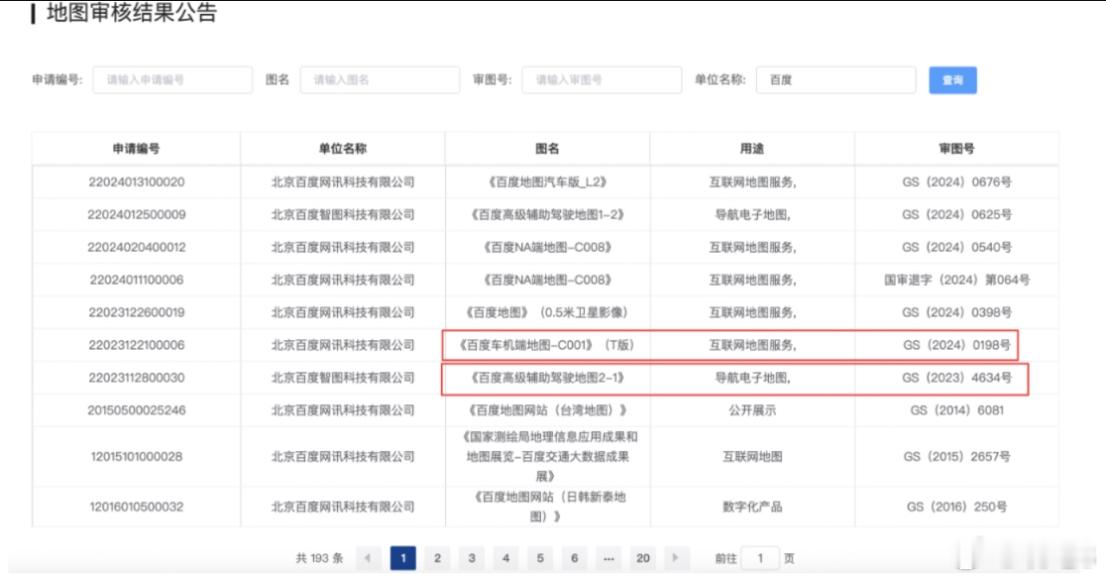1106x581 pixels.
Task: Click map name 《百度高级辅助驾驶地图1-2》
Action: (x=547, y=214)
